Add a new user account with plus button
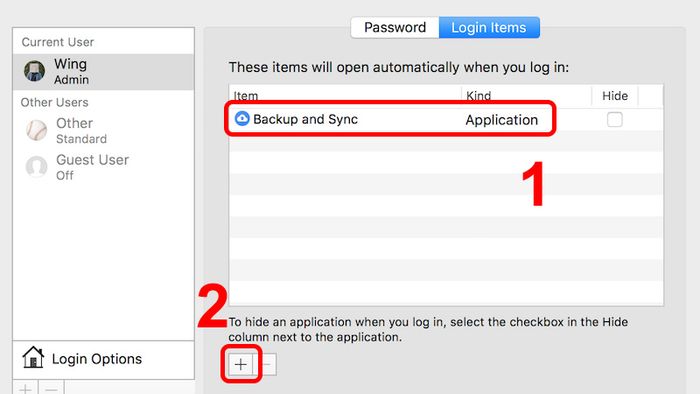This screenshot has height=394, width=700. point(25,388)
